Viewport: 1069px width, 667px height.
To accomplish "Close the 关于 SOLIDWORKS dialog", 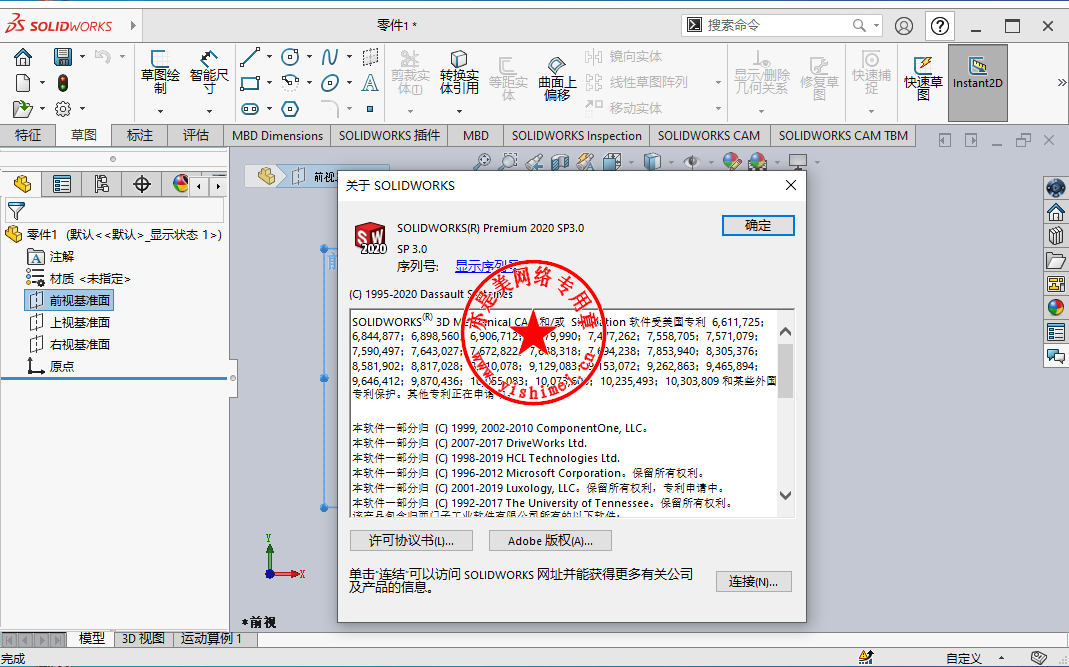I will coord(791,186).
